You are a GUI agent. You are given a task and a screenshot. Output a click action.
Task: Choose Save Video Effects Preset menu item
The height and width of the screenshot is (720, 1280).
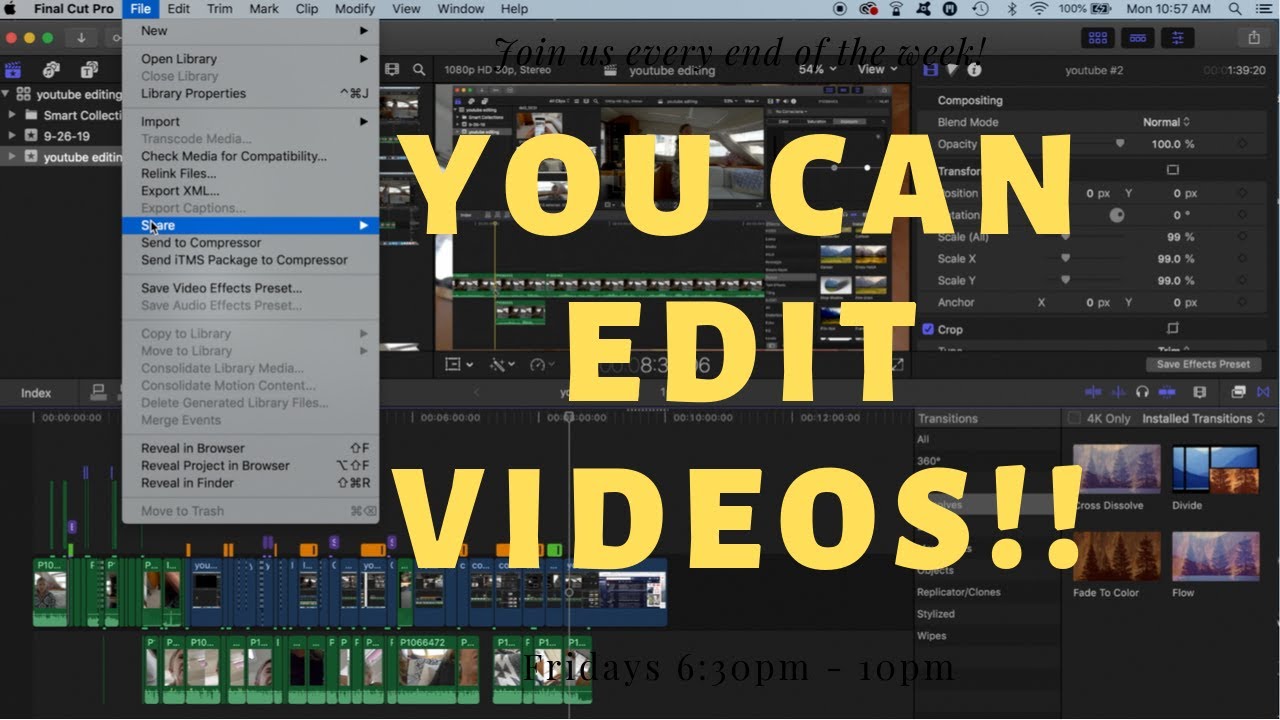pos(250,288)
